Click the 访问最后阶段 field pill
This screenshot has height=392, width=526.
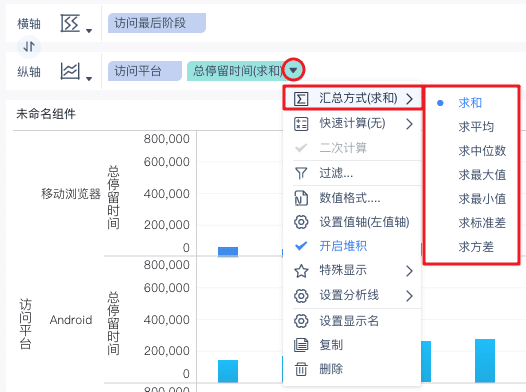pos(157,23)
